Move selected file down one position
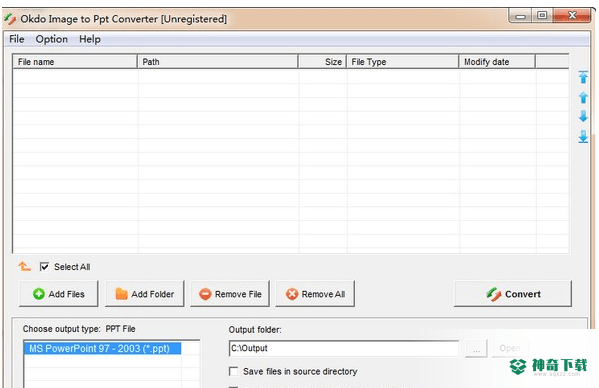The height and width of the screenshot is (388, 599). [583, 116]
